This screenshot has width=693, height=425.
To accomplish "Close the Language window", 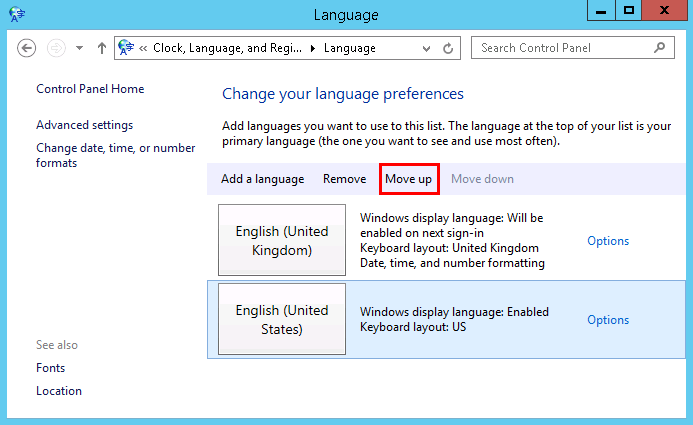I will (664, 11).
